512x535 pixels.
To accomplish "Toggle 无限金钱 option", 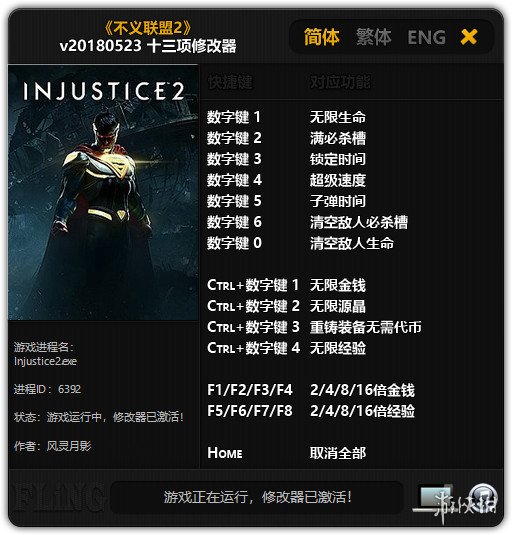I will (338, 285).
